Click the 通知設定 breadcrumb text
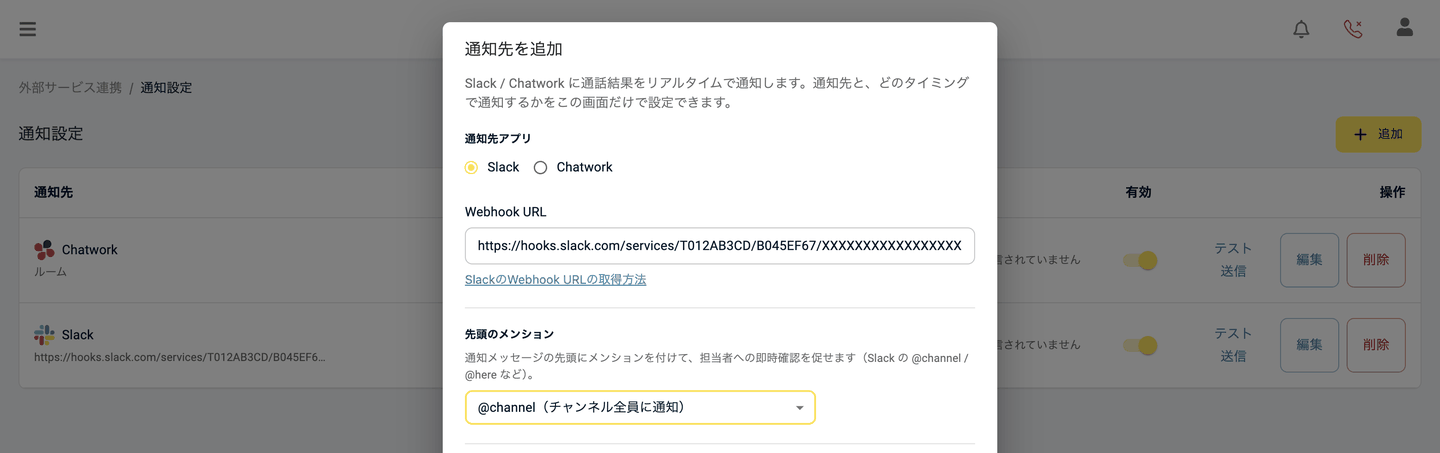The width and height of the screenshot is (1440, 453). point(166,88)
